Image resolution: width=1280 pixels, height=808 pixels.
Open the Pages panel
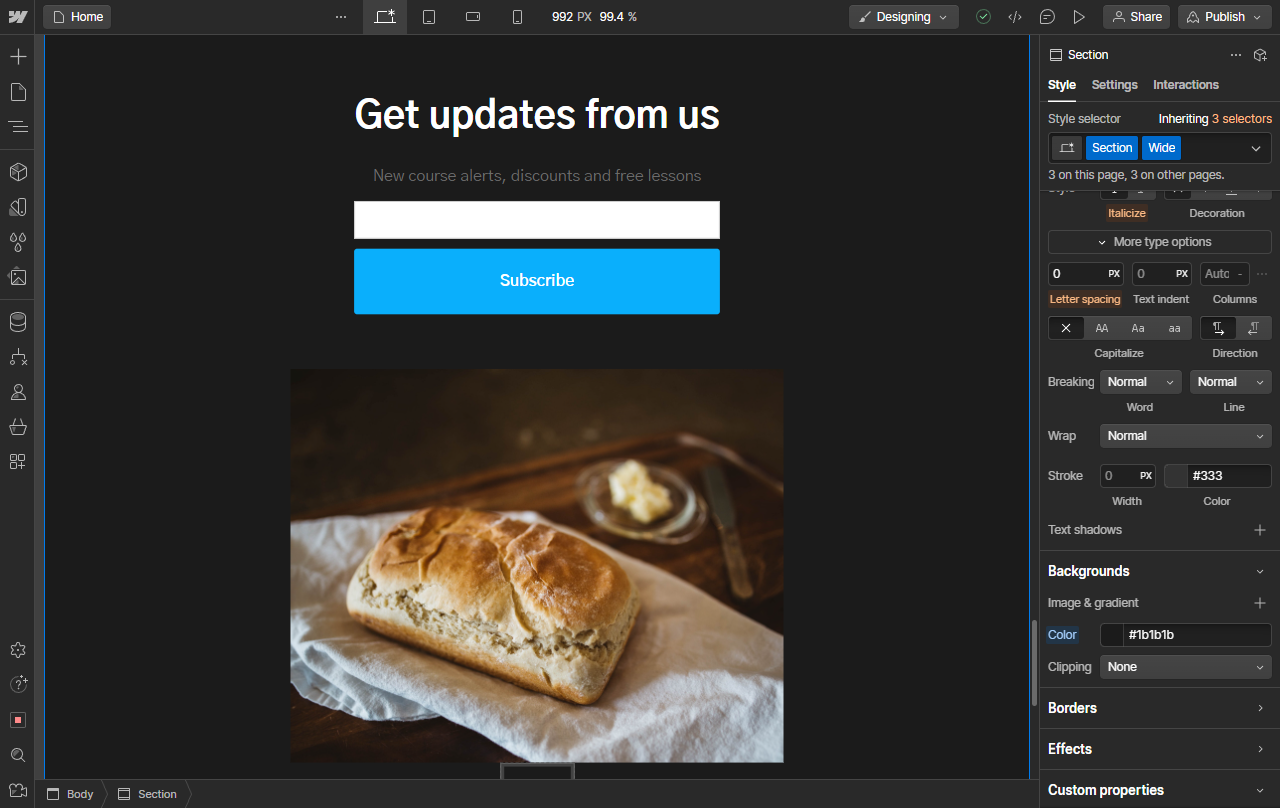click(x=18, y=92)
